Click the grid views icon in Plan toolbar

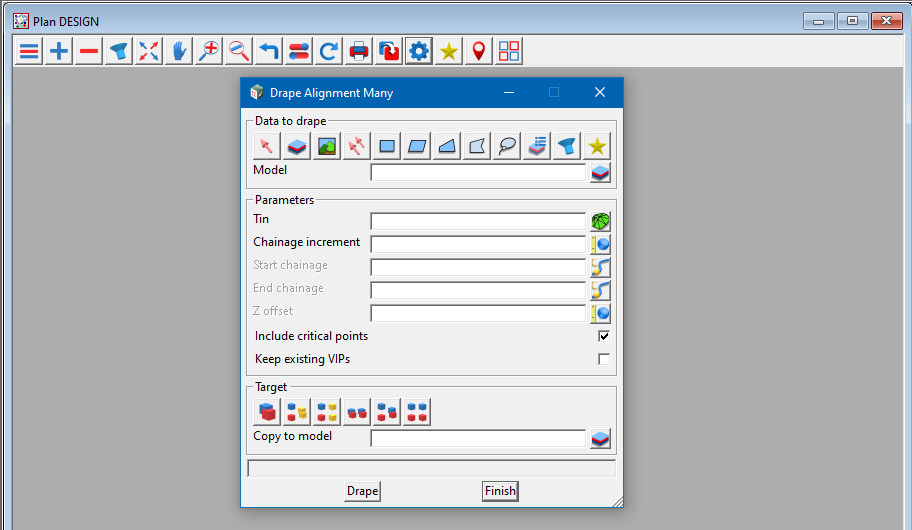click(x=509, y=51)
